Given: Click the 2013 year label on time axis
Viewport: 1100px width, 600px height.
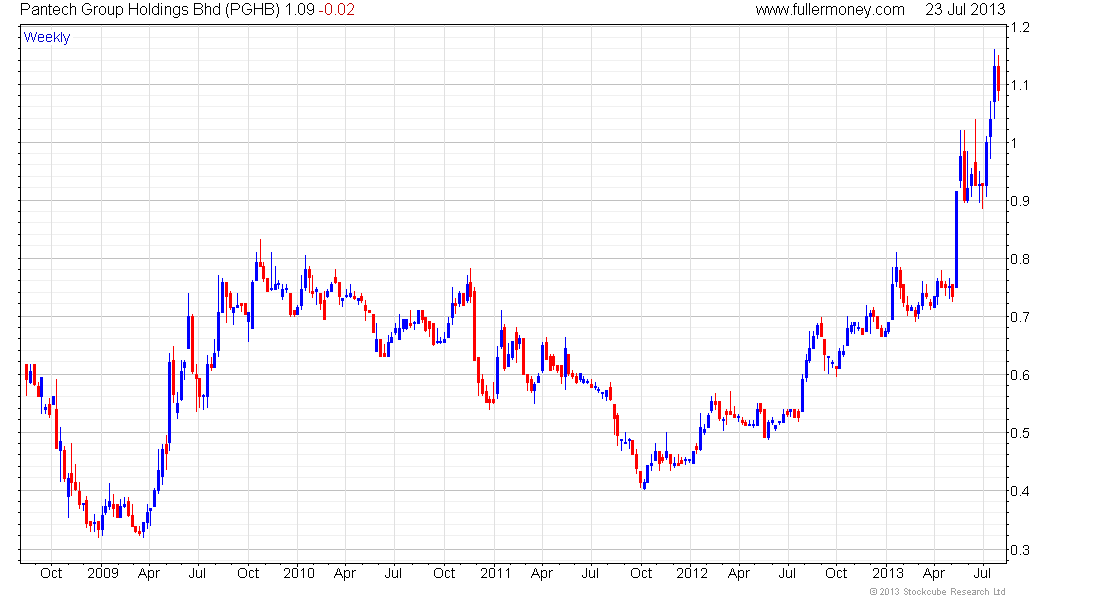Looking at the screenshot, I should 887,573.
